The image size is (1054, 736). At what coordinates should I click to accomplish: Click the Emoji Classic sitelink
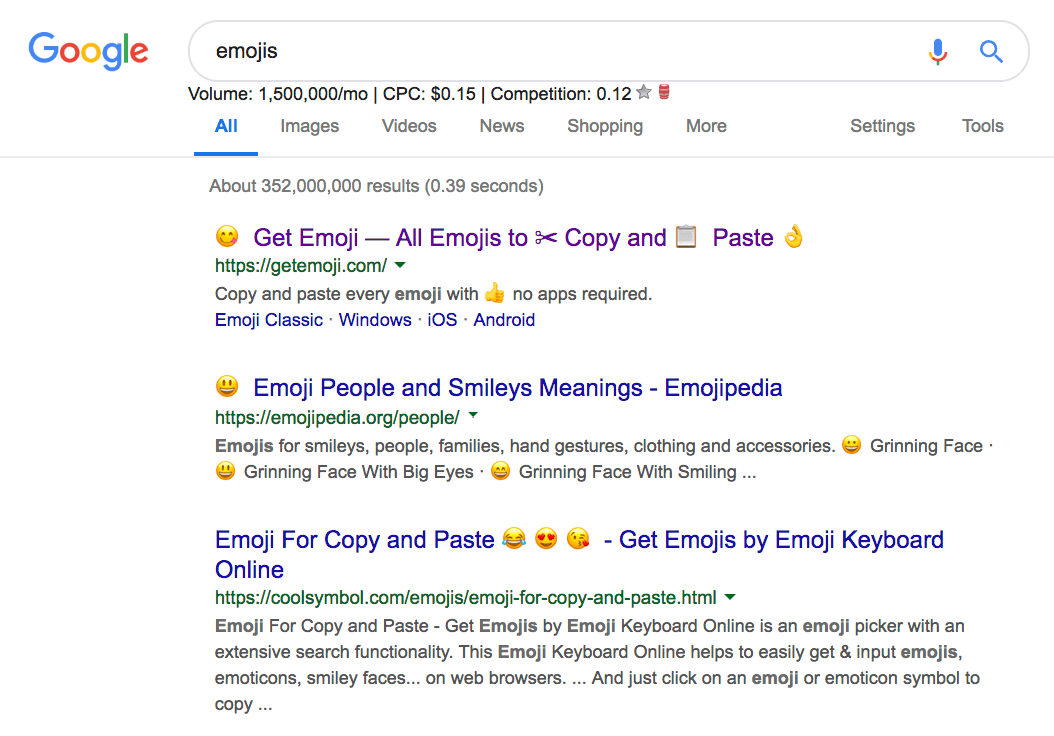[x=267, y=319]
